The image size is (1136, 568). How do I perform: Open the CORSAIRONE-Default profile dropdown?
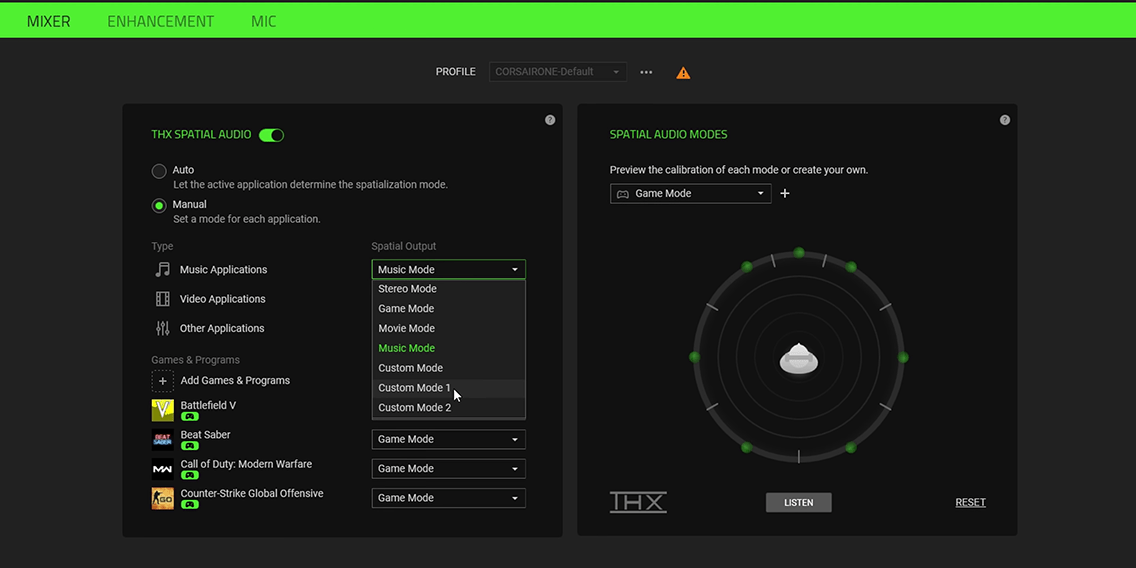pyautogui.click(x=558, y=72)
